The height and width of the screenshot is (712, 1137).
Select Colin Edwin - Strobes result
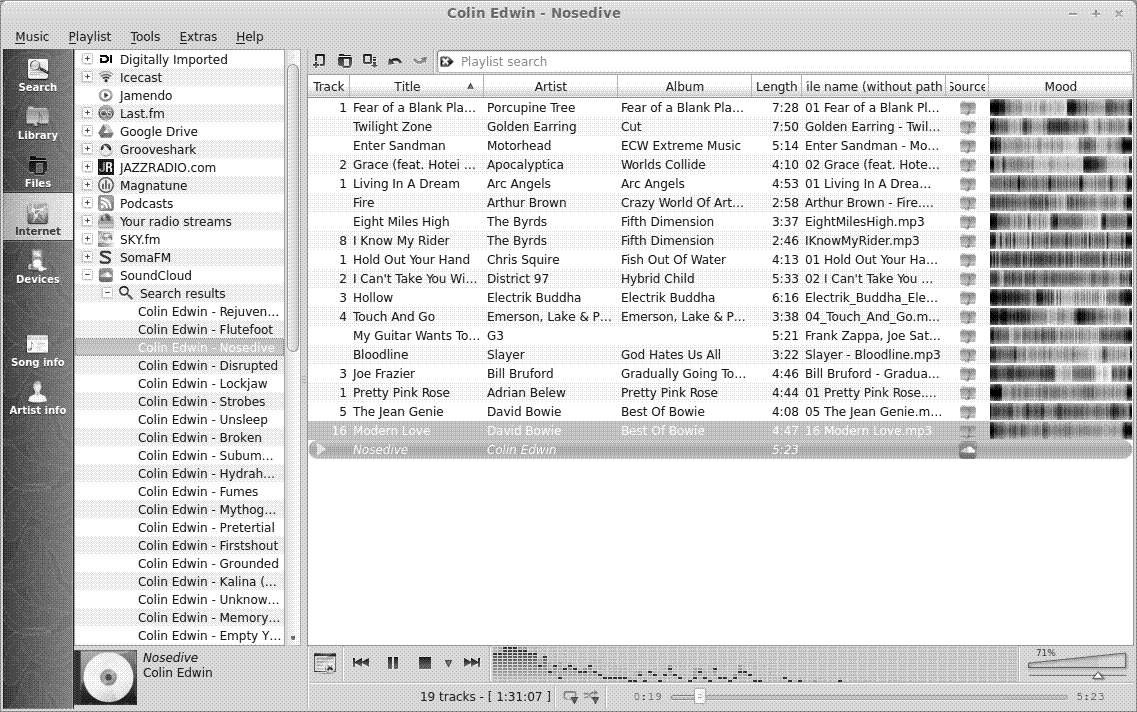pos(202,402)
